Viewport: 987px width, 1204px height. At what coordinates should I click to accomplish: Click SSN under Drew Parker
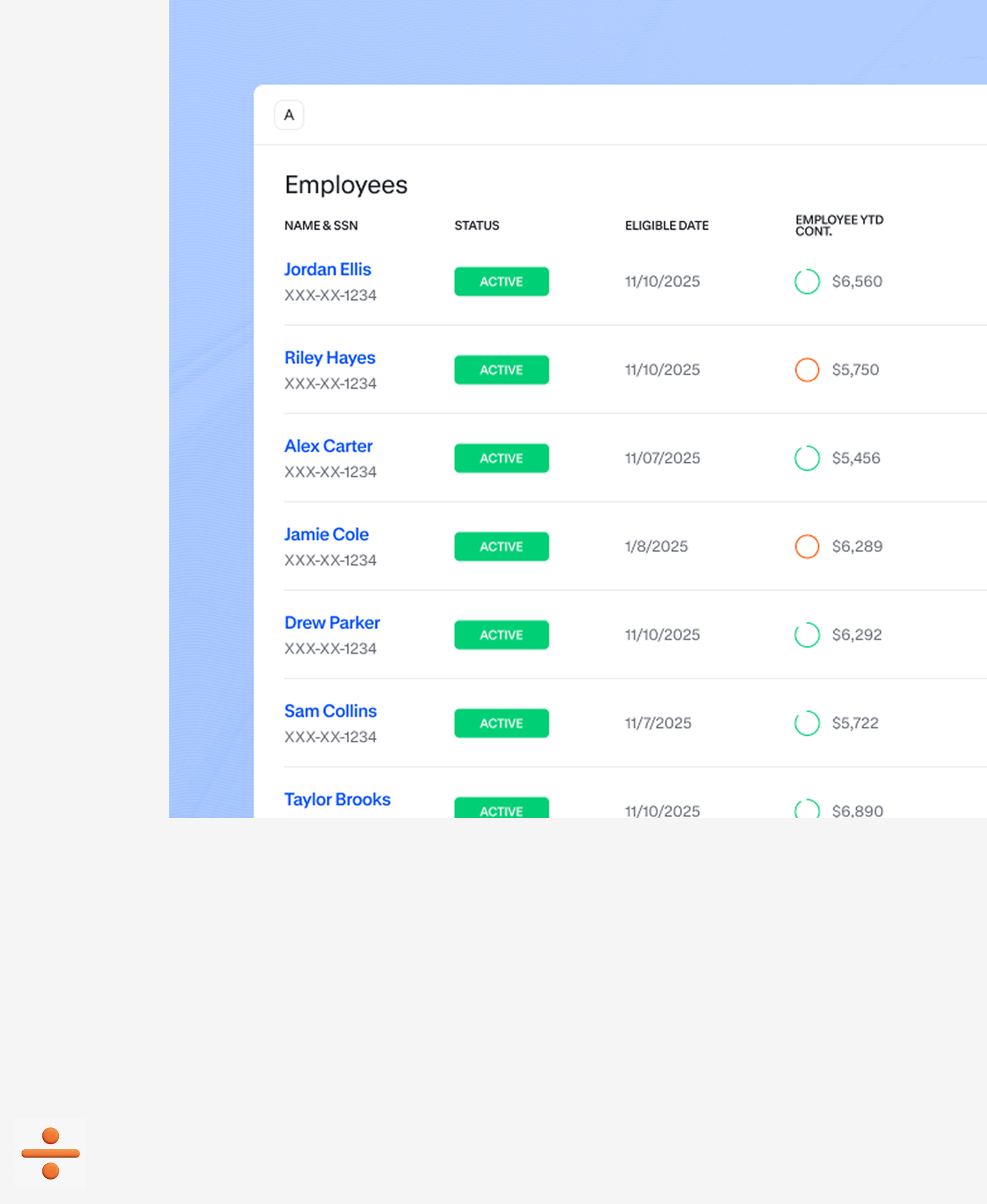[330, 649]
